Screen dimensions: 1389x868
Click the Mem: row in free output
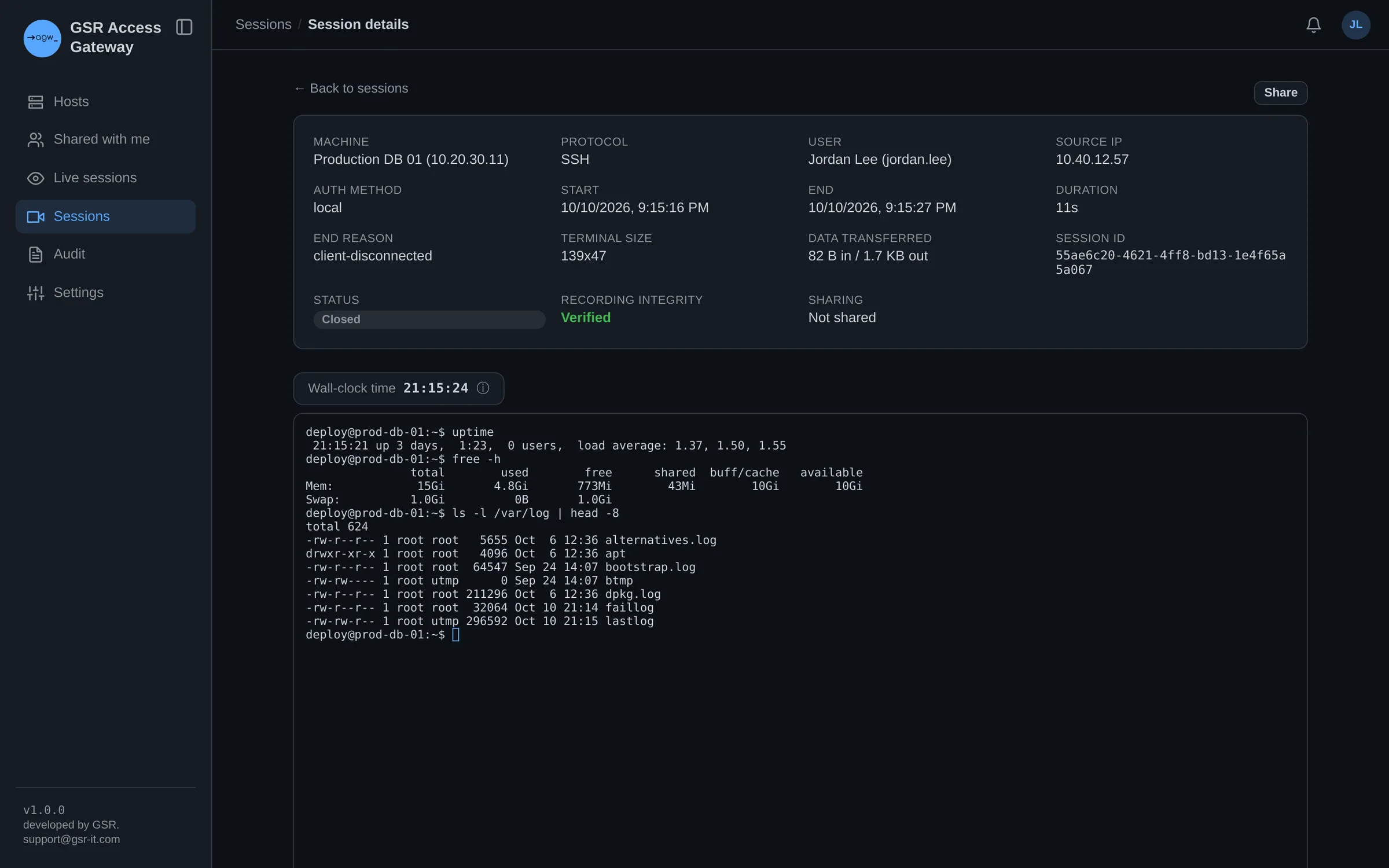584,487
